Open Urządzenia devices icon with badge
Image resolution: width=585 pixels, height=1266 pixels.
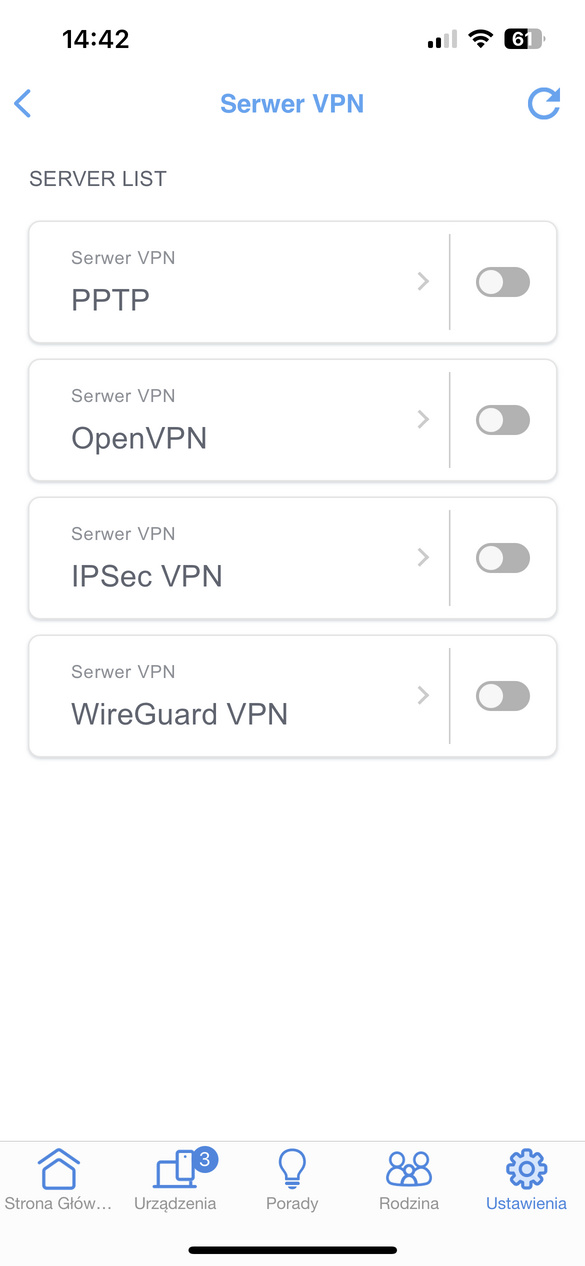pyautogui.click(x=182, y=1167)
